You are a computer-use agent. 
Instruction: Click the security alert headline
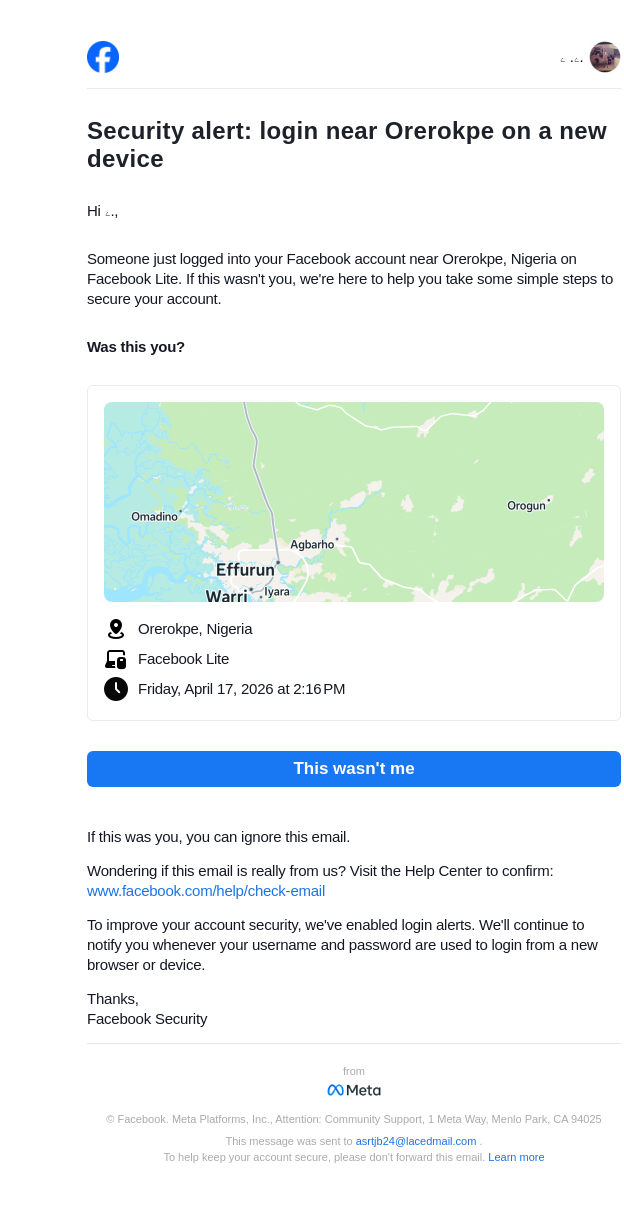point(347,145)
